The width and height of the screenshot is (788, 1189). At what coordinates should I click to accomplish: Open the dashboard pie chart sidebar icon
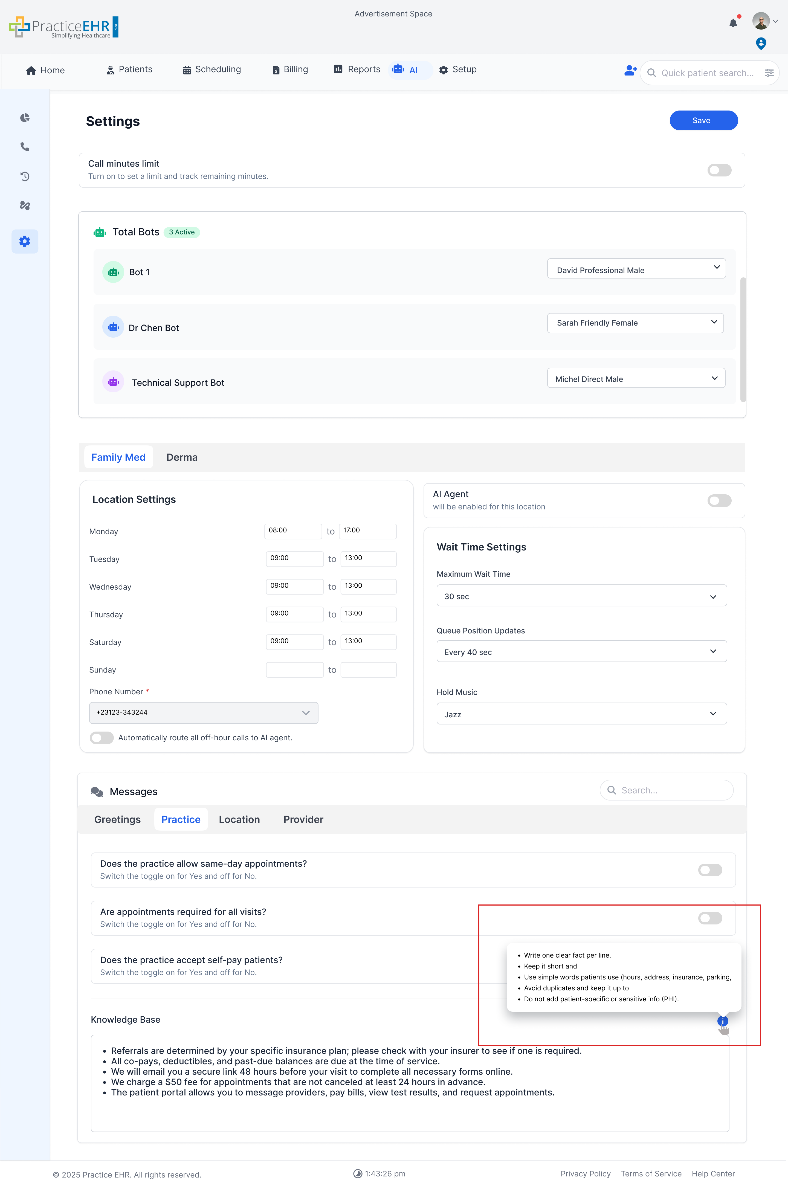click(x=25, y=118)
